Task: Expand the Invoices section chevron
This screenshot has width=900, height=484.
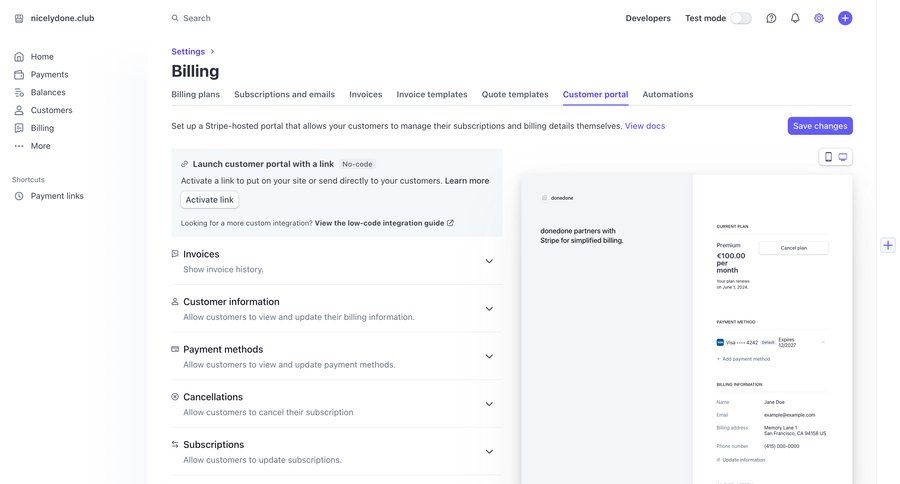Action: click(489, 261)
